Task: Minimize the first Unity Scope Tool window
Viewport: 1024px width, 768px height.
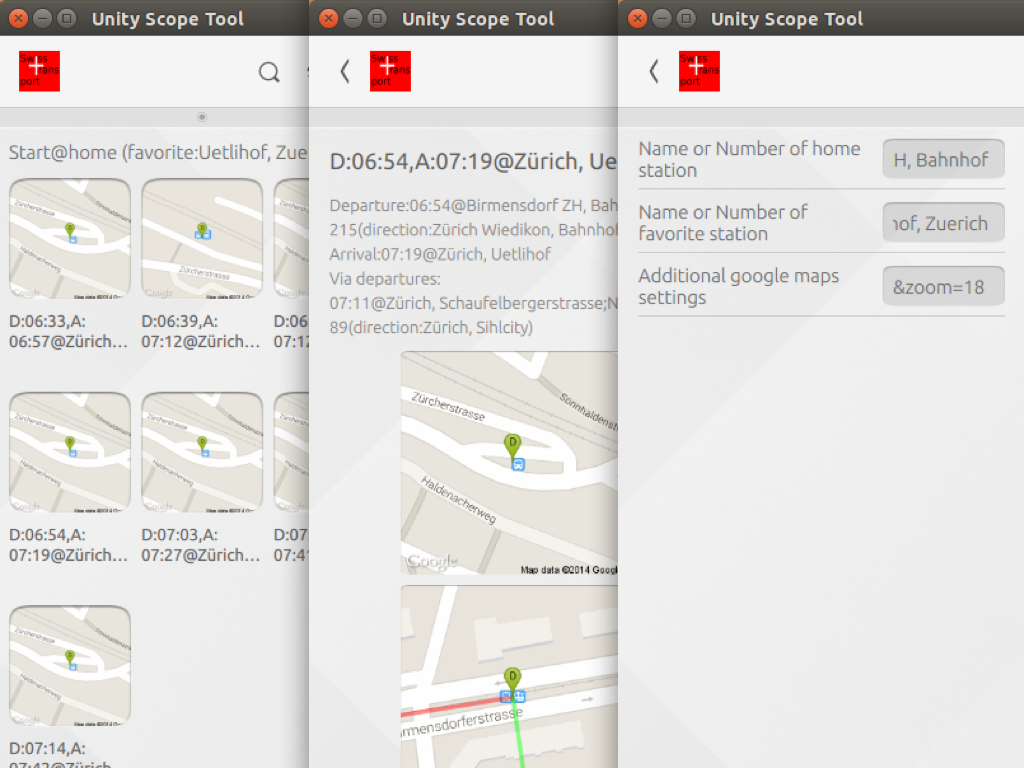Action: [42, 18]
